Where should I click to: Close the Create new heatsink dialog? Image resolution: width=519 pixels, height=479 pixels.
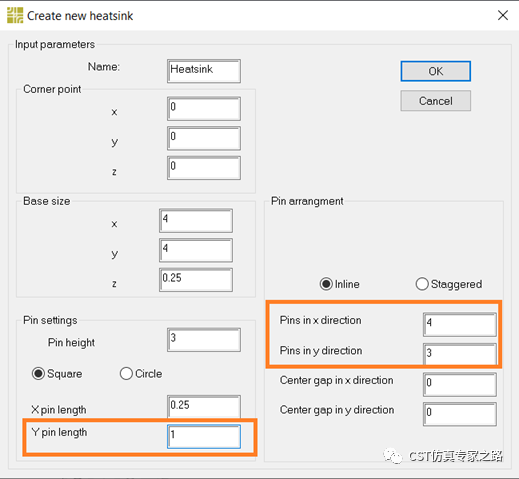503,15
